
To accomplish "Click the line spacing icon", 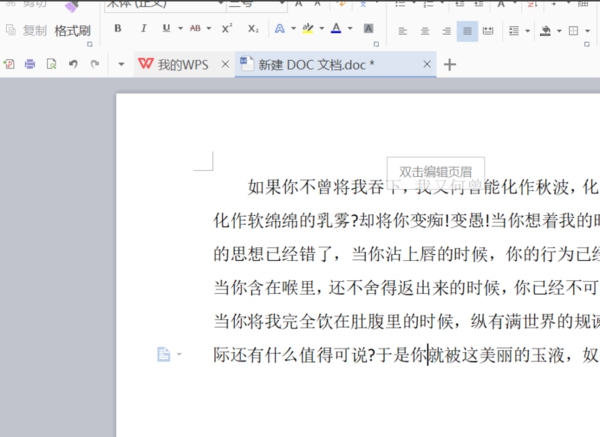I will click(514, 31).
